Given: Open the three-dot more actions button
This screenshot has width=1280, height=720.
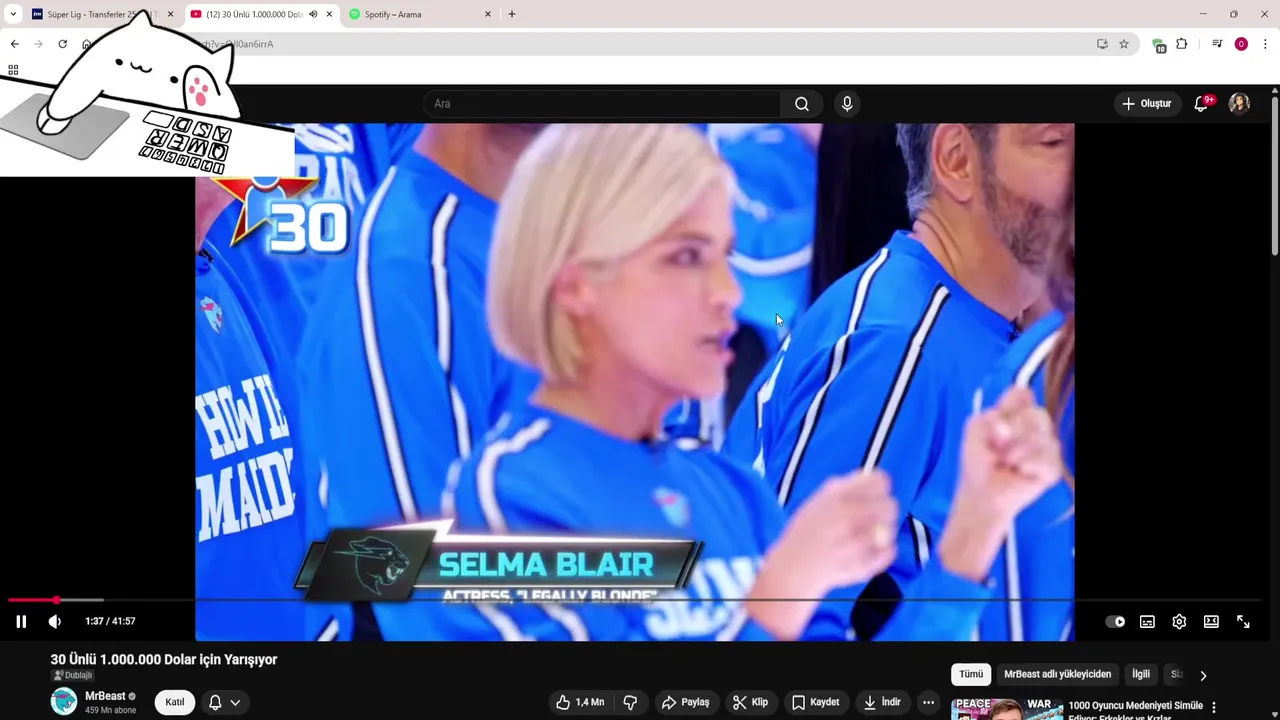Looking at the screenshot, I should pyautogui.click(x=928, y=702).
